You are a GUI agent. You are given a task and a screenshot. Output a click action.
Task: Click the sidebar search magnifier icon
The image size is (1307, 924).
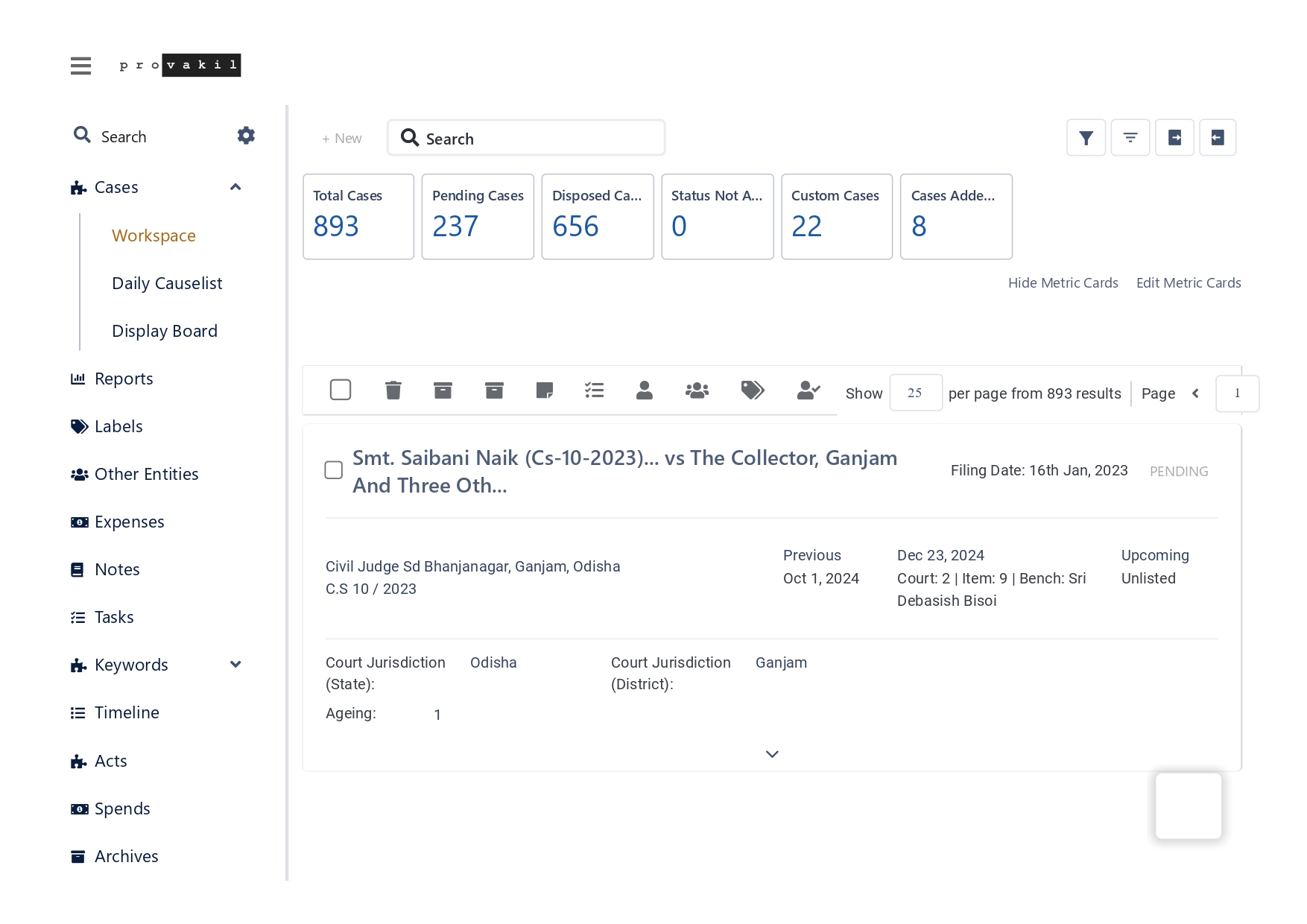(x=82, y=136)
